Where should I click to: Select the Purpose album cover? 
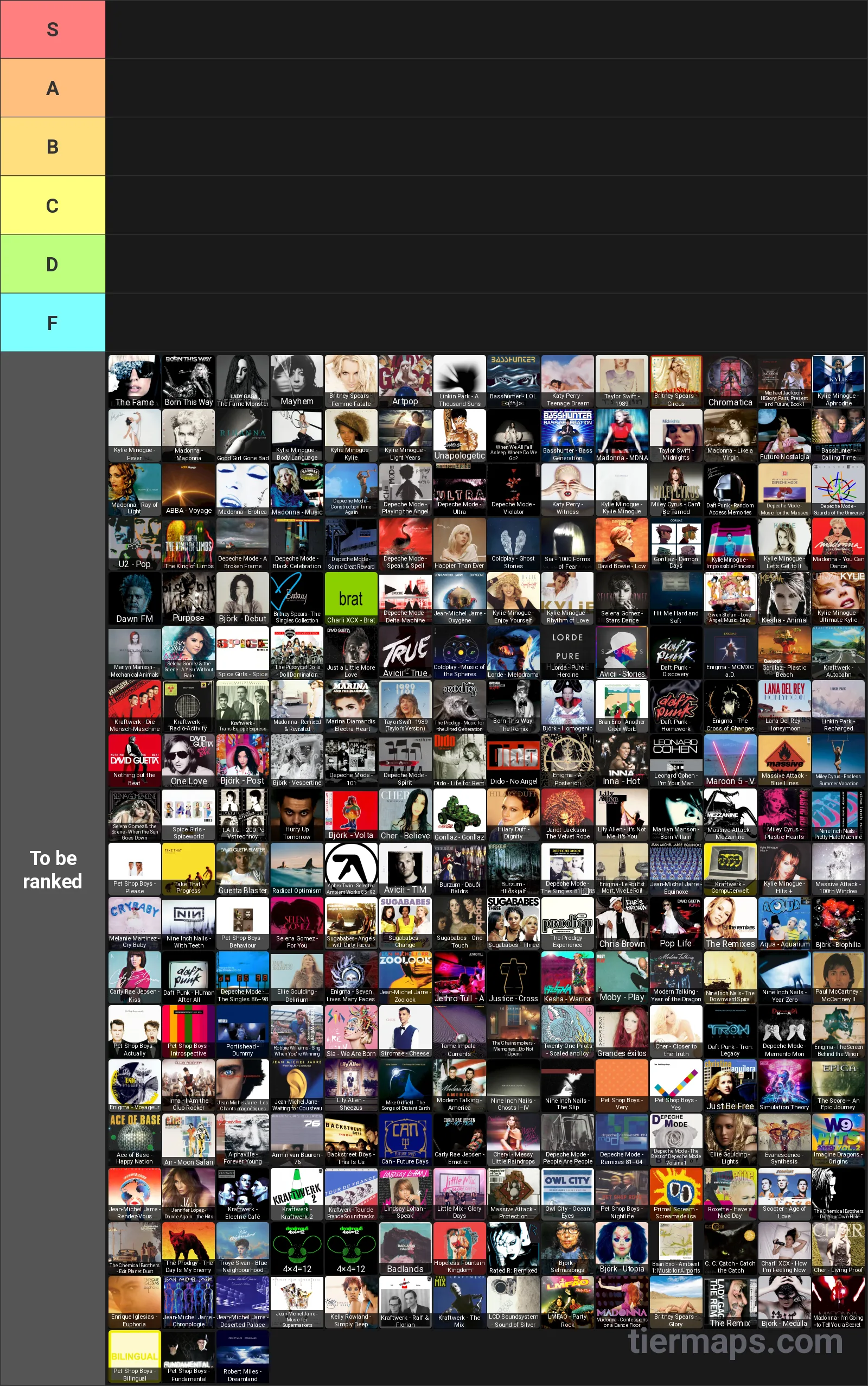click(188, 598)
